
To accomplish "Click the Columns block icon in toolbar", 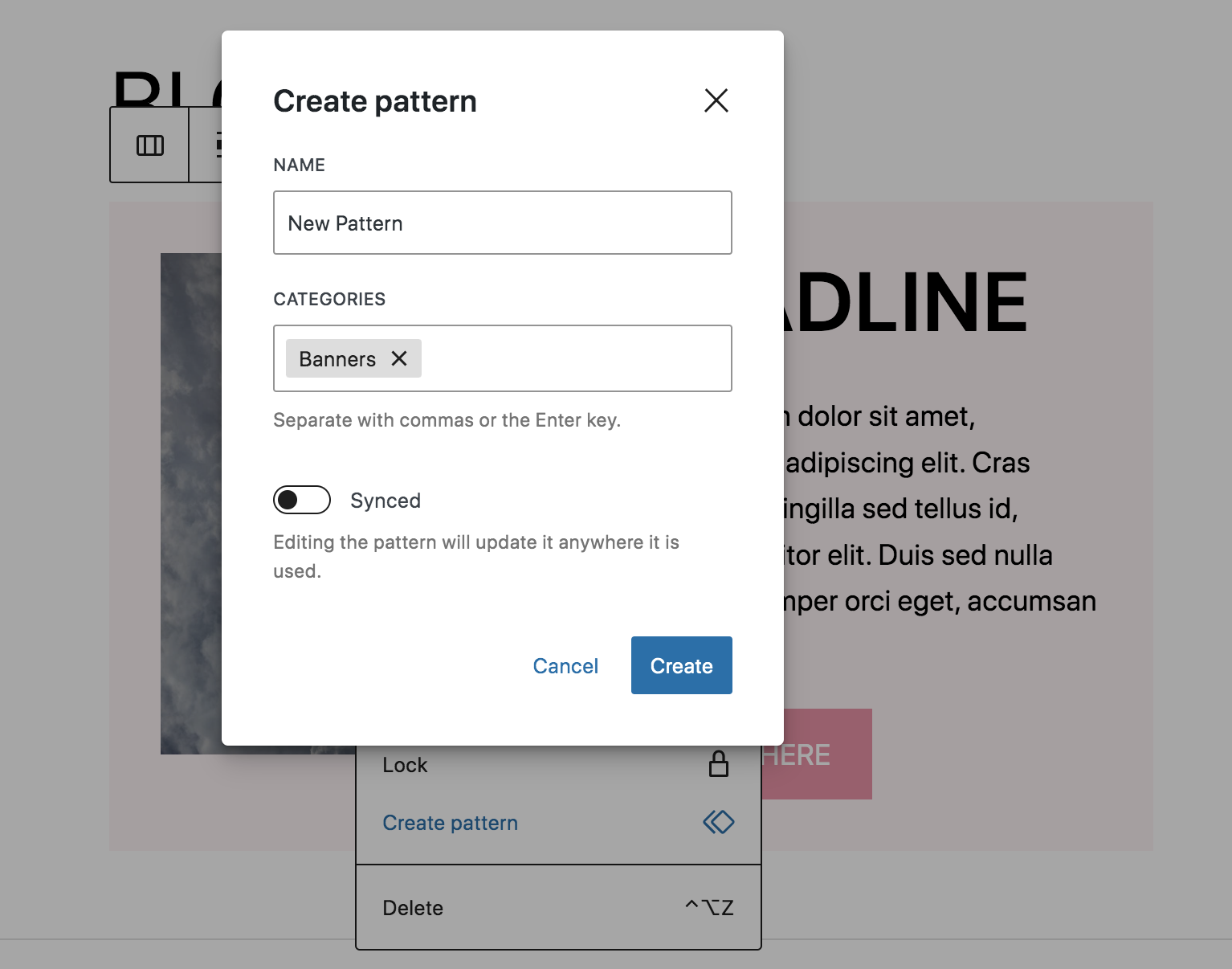I will point(150,145).
